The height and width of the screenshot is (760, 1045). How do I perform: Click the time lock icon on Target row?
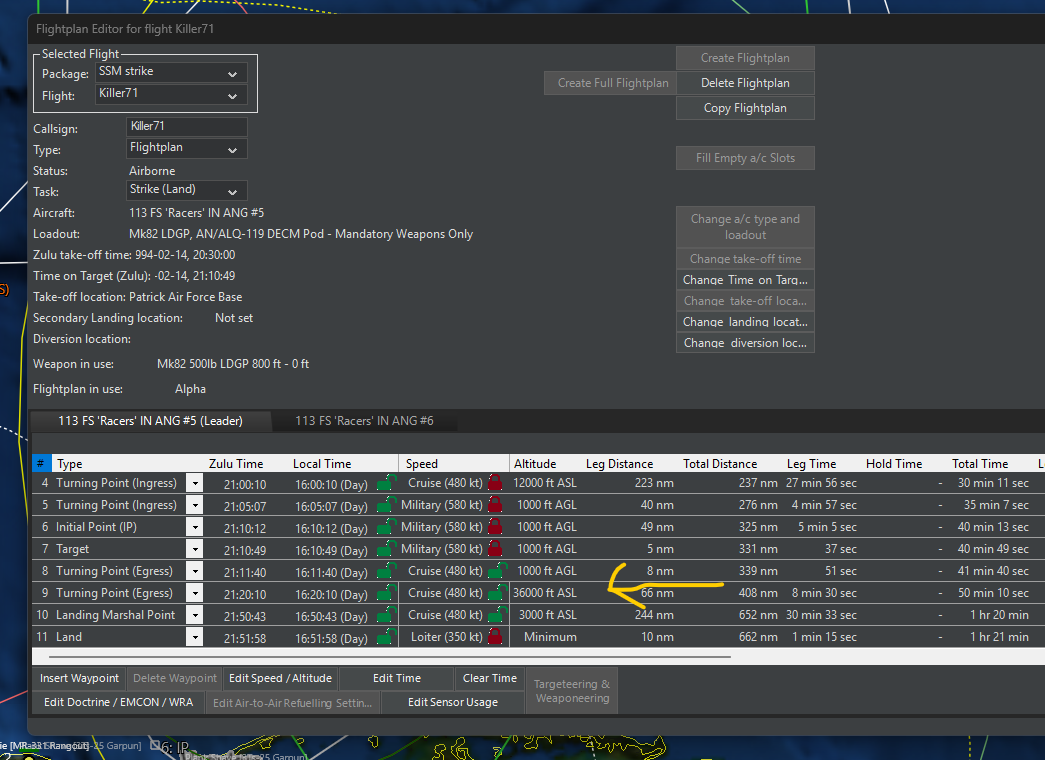386,549
